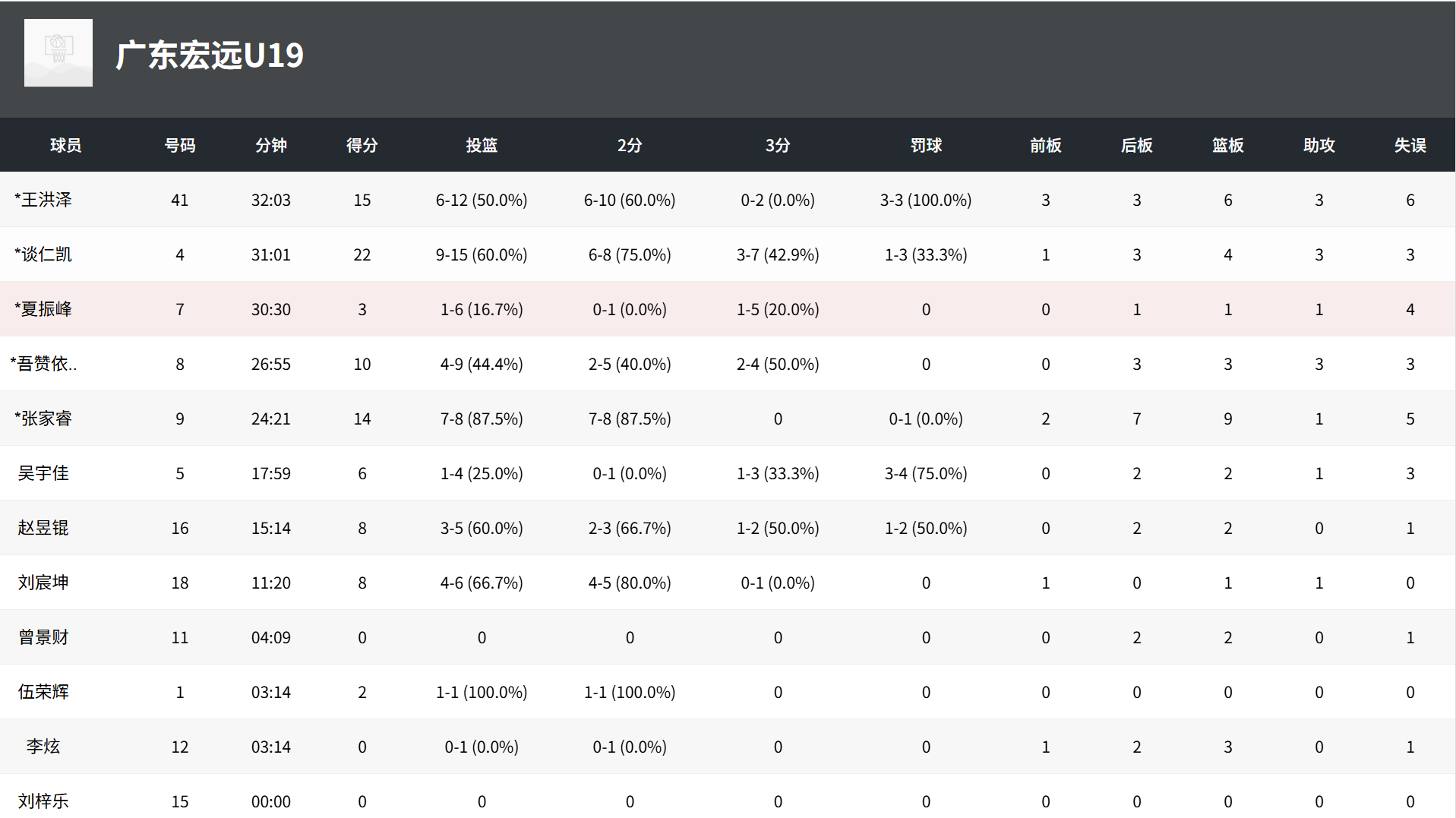Click 15:14 minutes cell for 赵昱锟
The width and height of the screenshot is (1456, 818).
[271, 528]
